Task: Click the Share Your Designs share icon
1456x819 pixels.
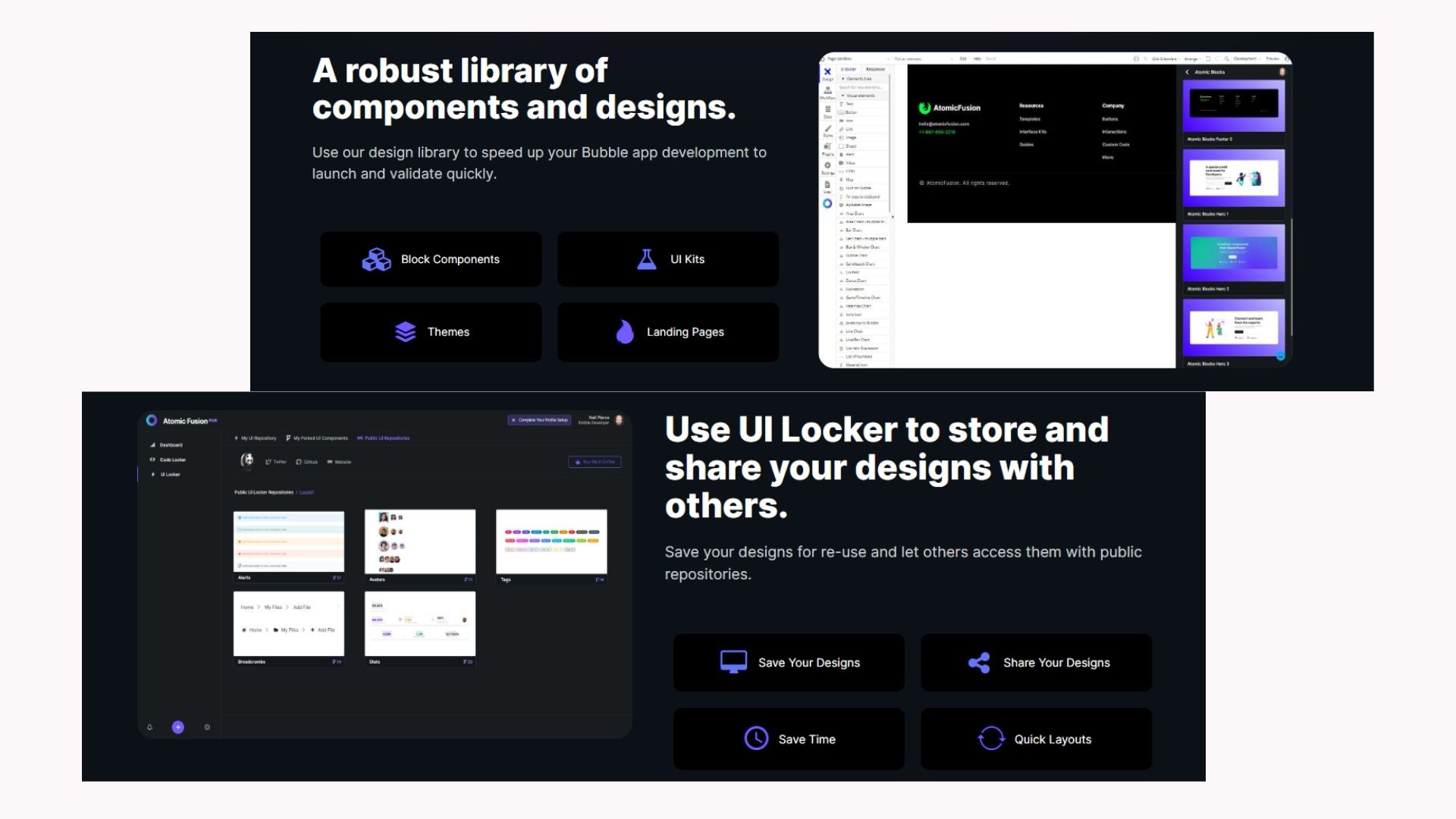Action: tap(979, 663)
